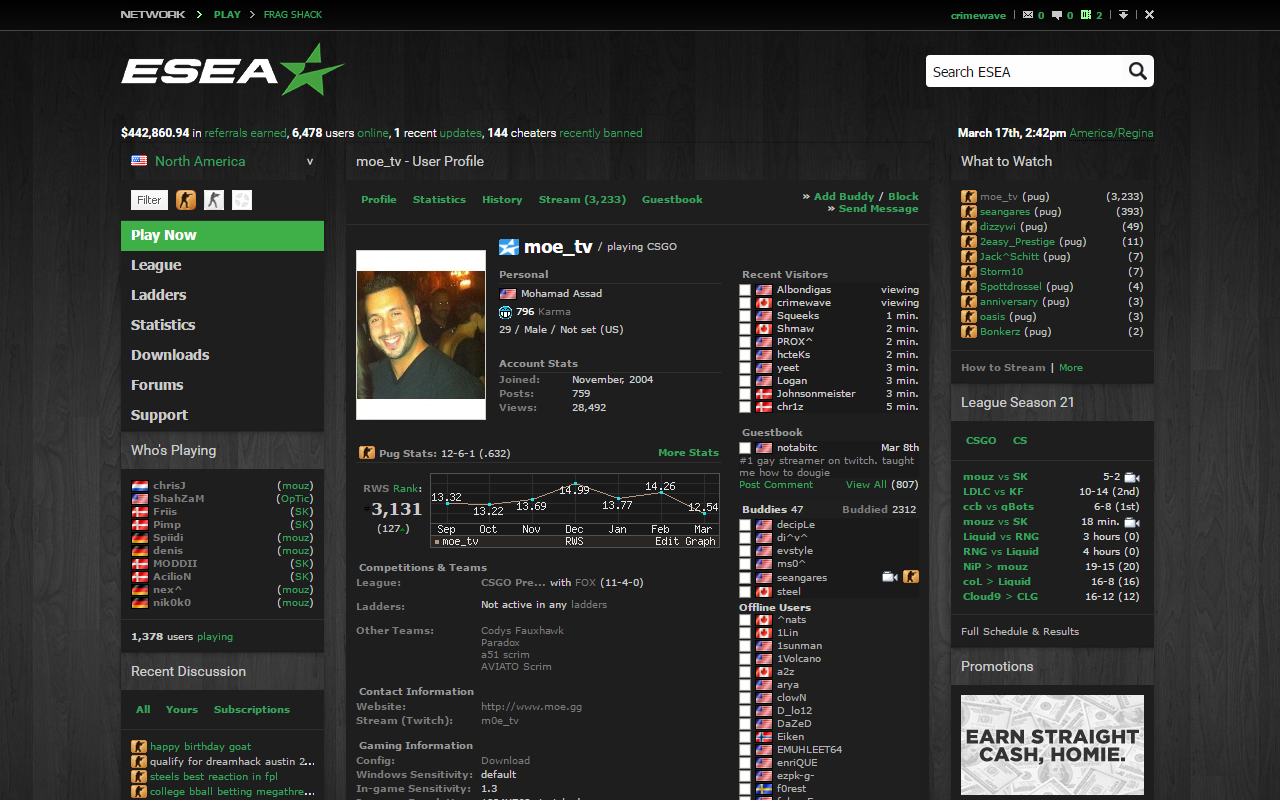Viewport: 1280px width, 800px height.
Task: Click the Karma icon beside 796
Action: (x=506, y=312)
